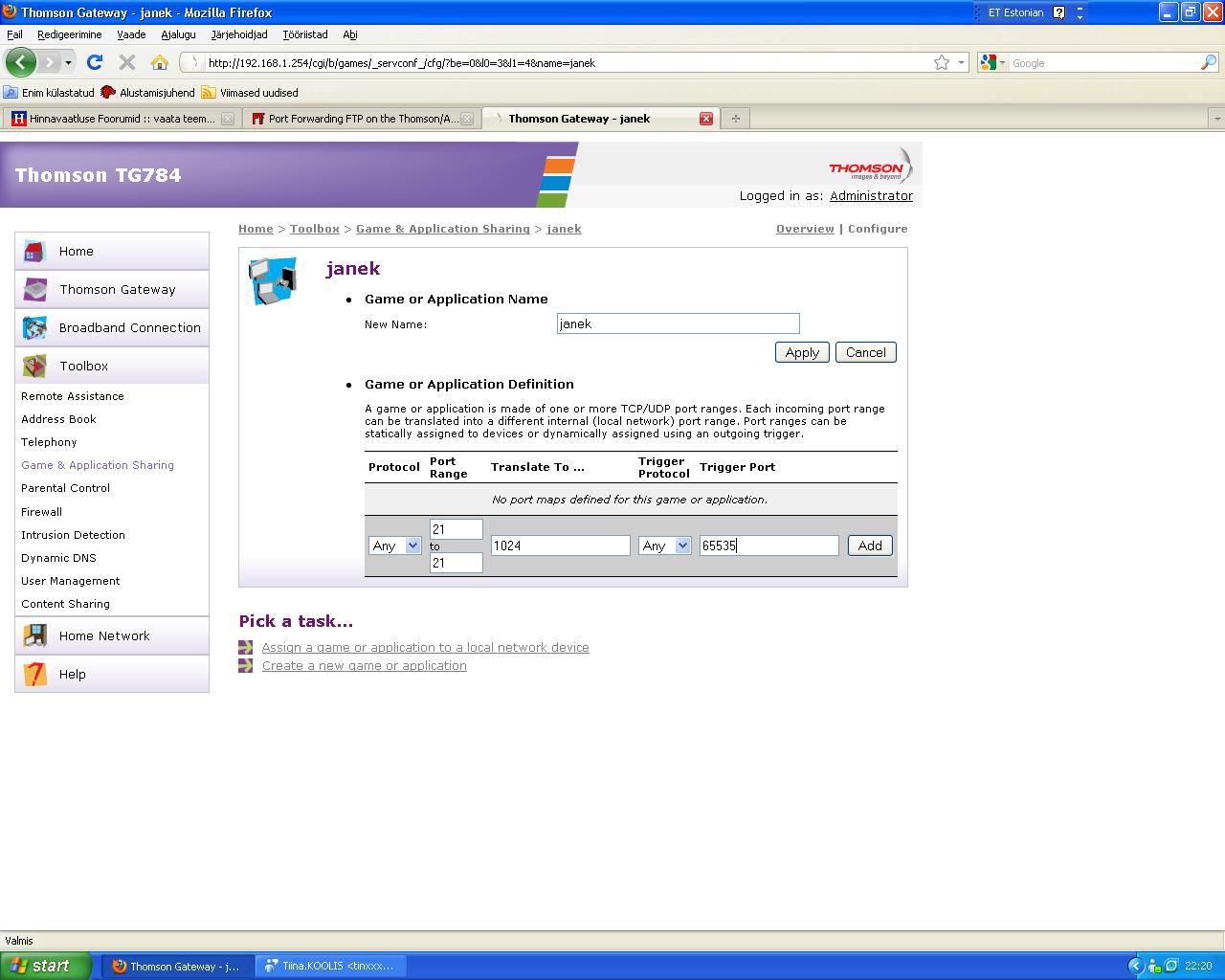Screen dimensions: 1225x980
Task: Open the Tööriistad menu
Action: coord(305,34)
